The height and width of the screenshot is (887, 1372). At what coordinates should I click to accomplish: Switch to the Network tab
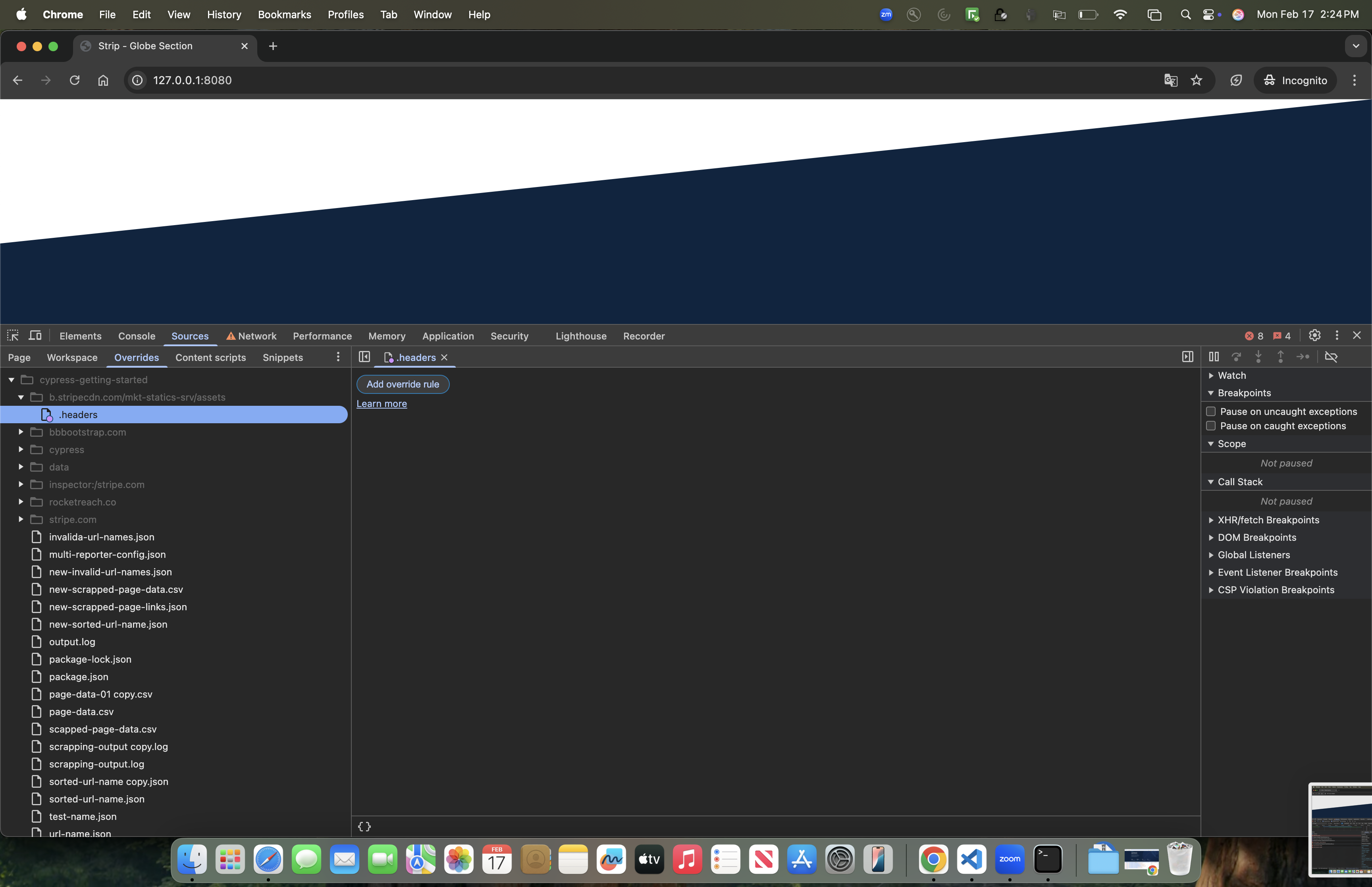(x=257, y=336)
